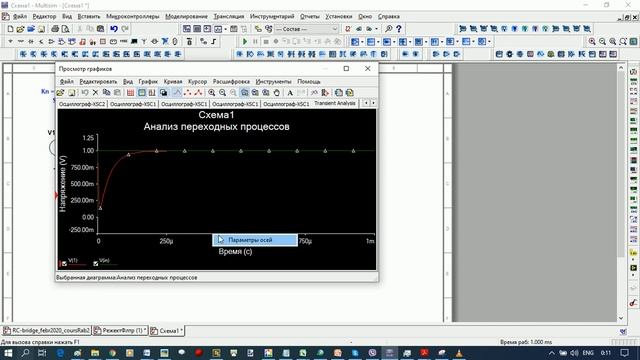Screen dimensions: 640x360
Task: Stop the simulation
Action: click(266, 42)
